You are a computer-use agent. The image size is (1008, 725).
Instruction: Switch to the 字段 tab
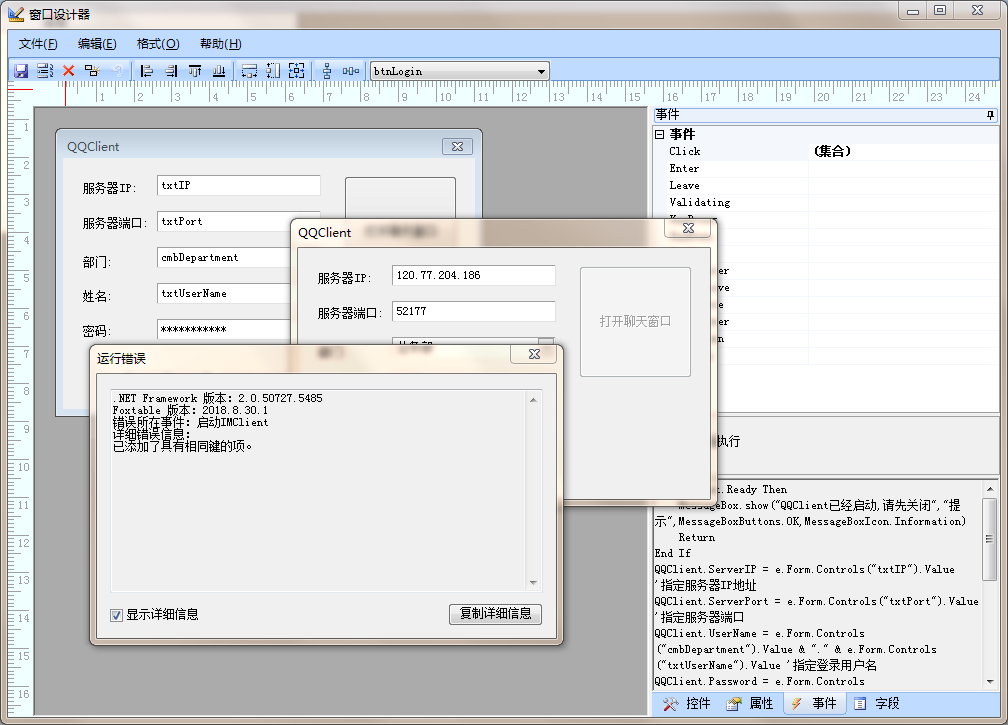tap(876, 704)
